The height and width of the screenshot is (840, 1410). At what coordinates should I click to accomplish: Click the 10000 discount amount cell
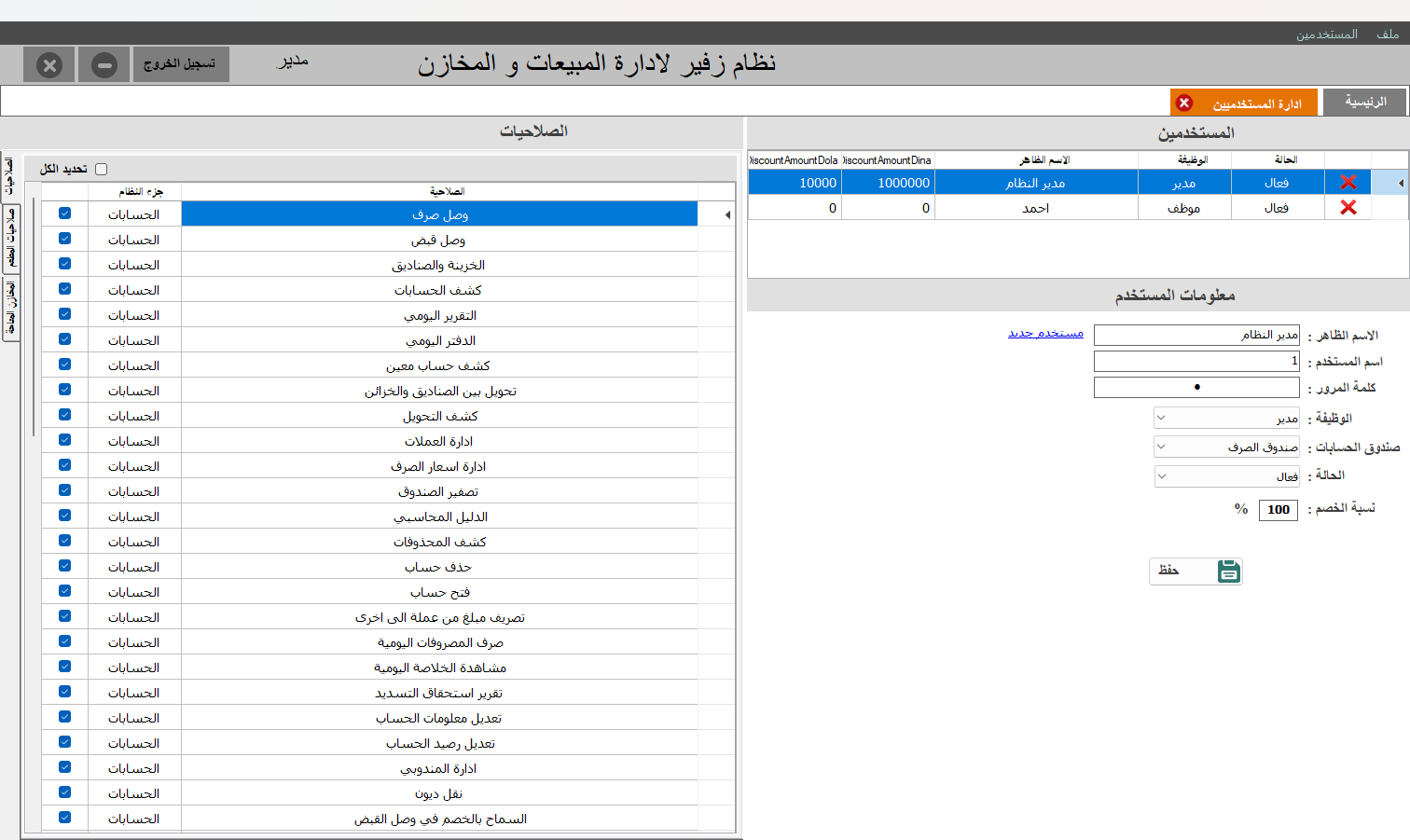pos(795,183)
